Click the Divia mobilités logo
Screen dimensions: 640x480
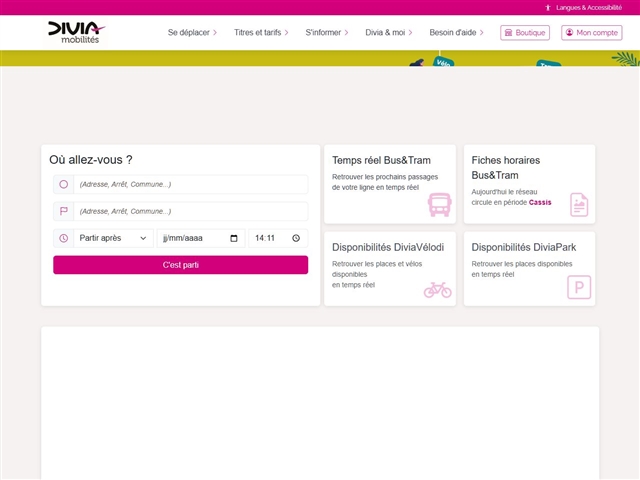76,33
